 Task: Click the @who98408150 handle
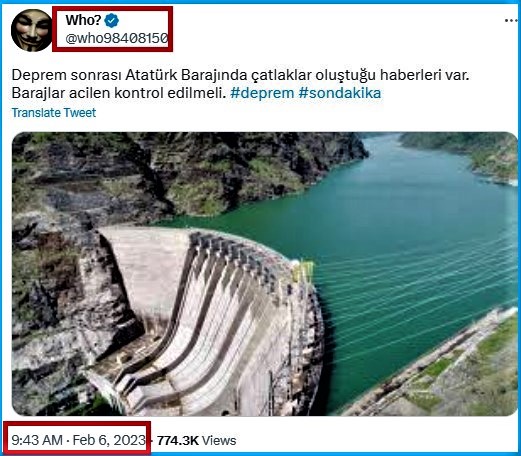[117, 39]
